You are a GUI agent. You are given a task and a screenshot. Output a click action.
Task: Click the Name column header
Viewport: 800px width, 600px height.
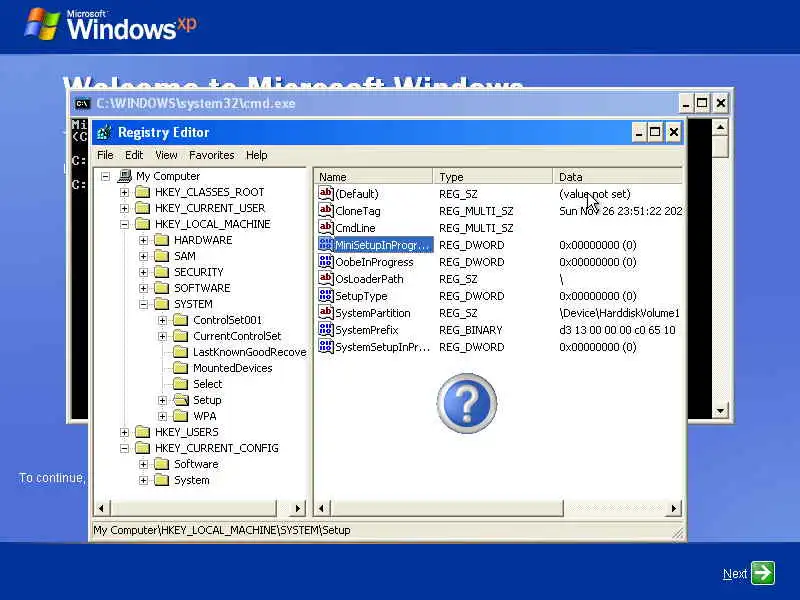tap(373, 177)
